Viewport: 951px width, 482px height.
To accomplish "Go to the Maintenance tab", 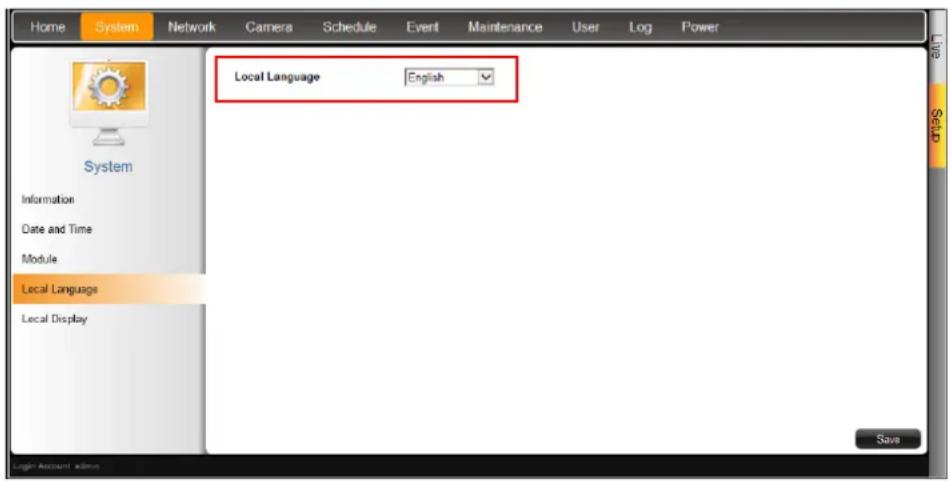I will pos(505,27).
